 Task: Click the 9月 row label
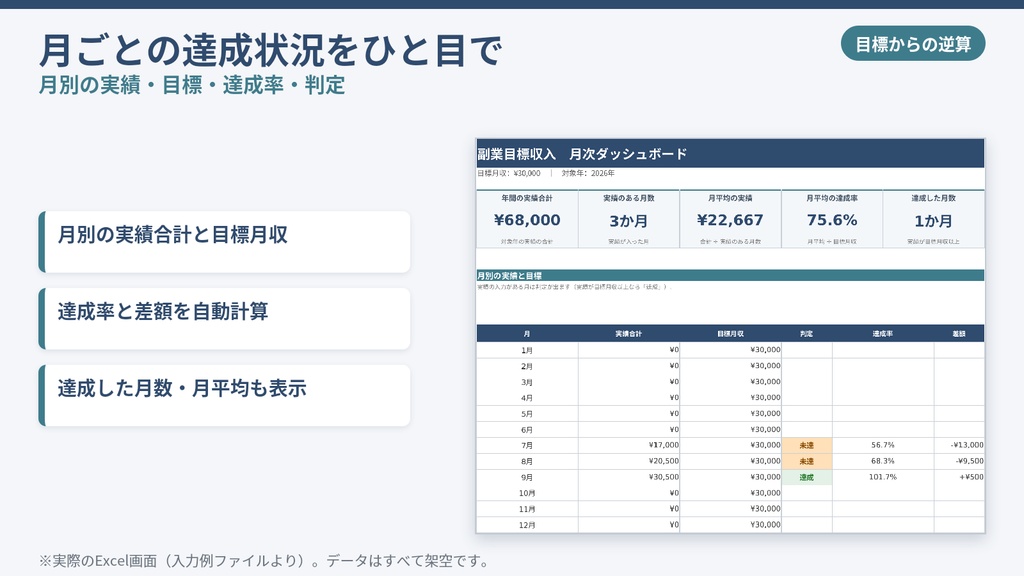527,477
